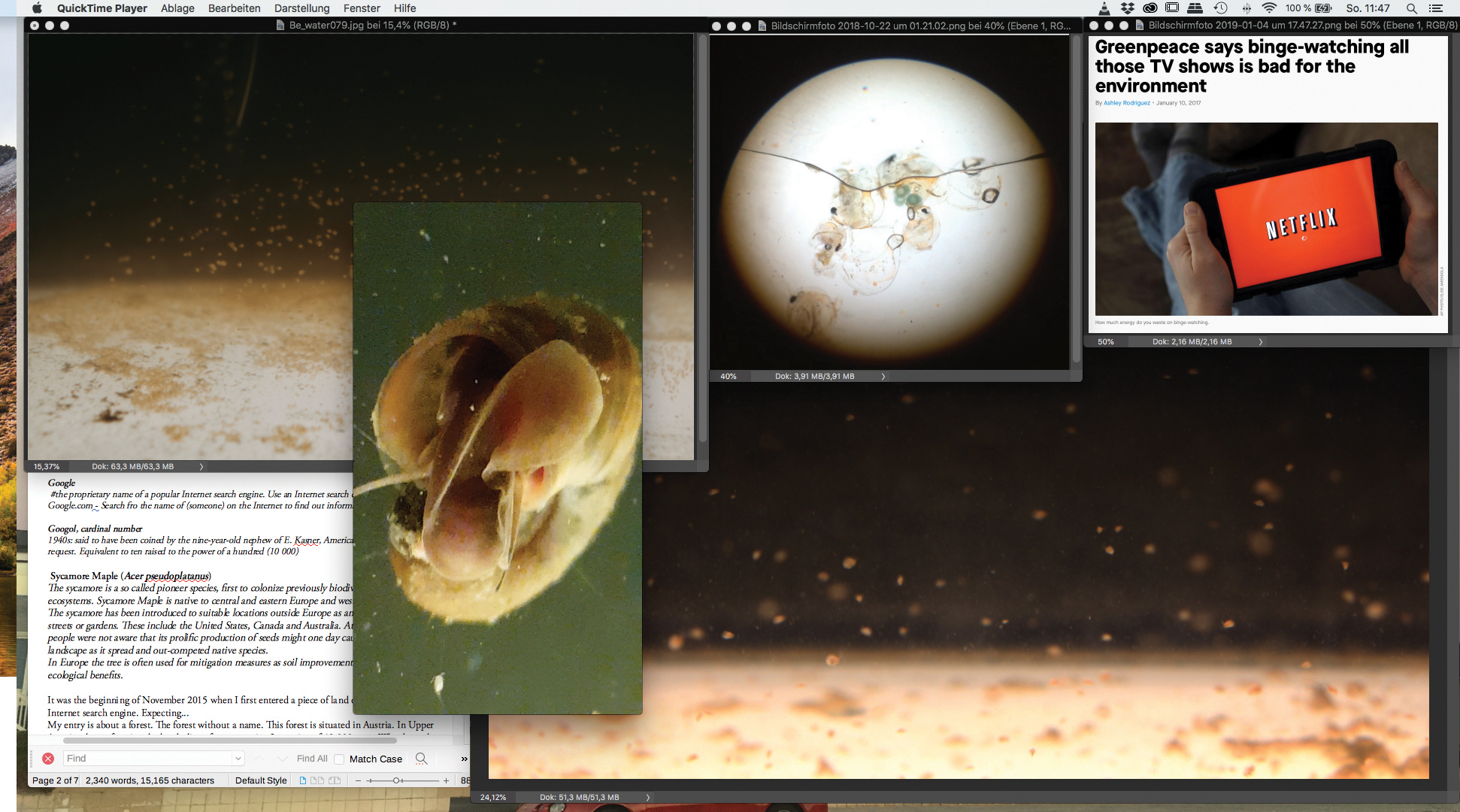The image size is (1460, 812).
Task: Click the Find & Replace magnifier icon
Action: [421, 759]
